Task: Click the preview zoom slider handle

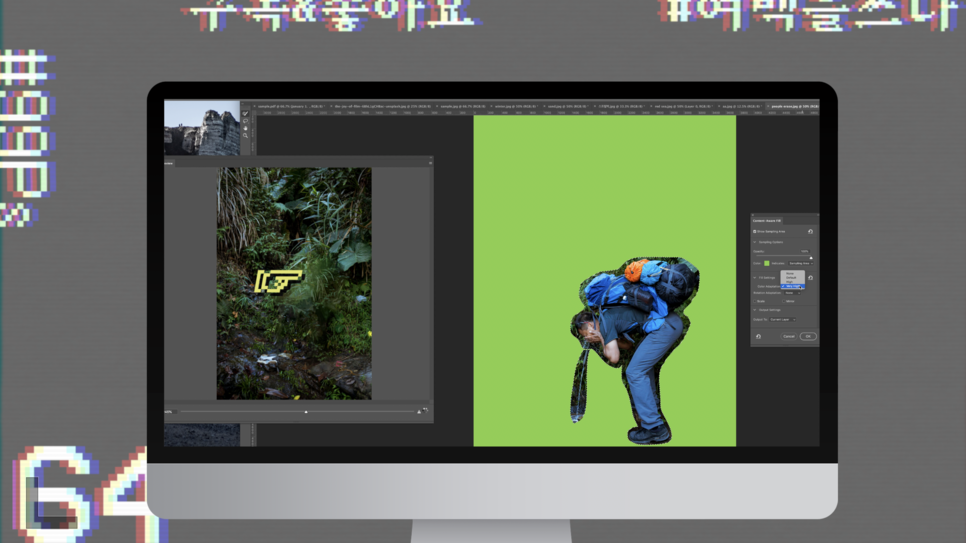Action: tap(306, 412)
